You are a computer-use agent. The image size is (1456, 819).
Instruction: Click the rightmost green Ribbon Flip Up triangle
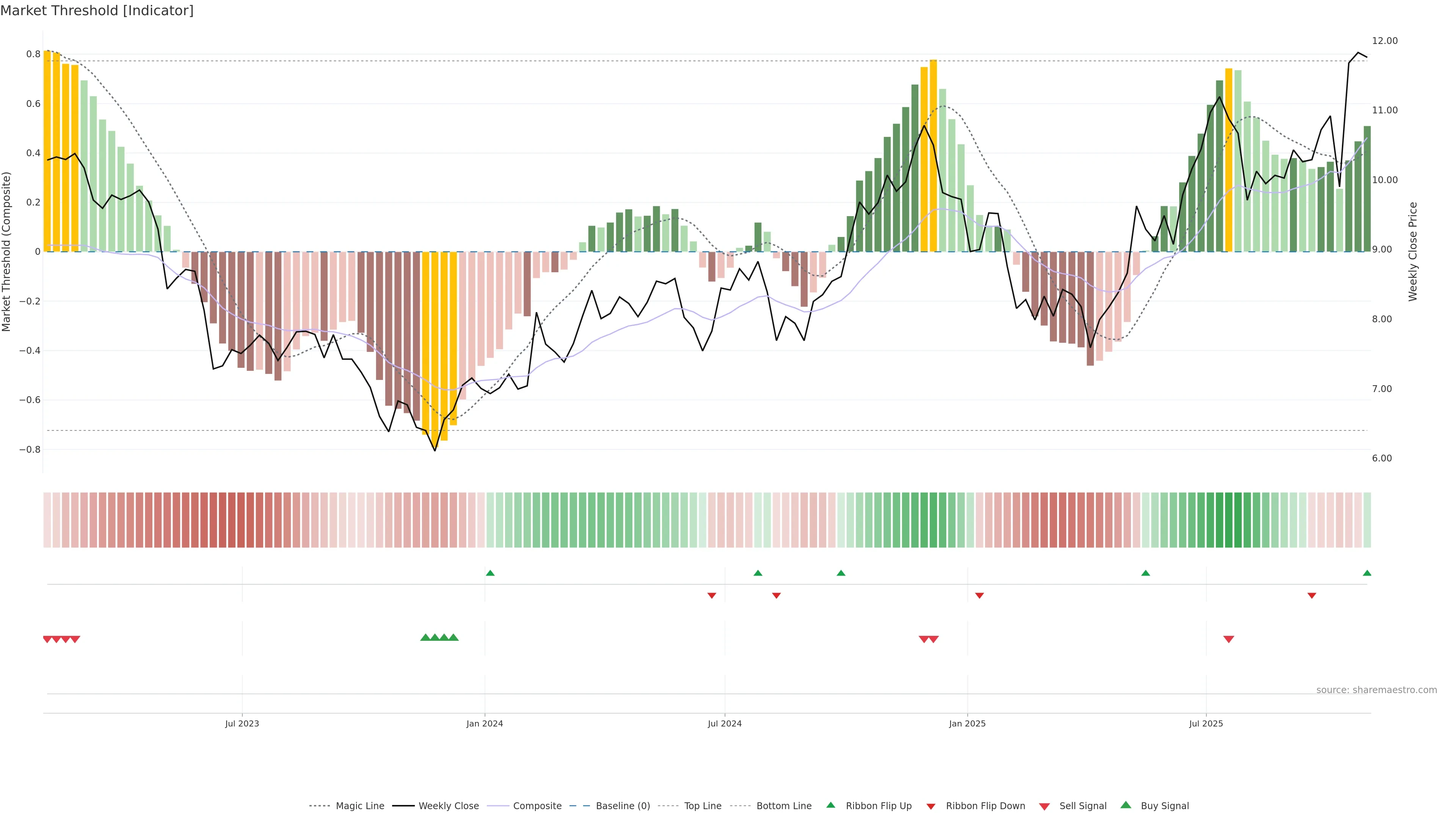pos(1367,573)
